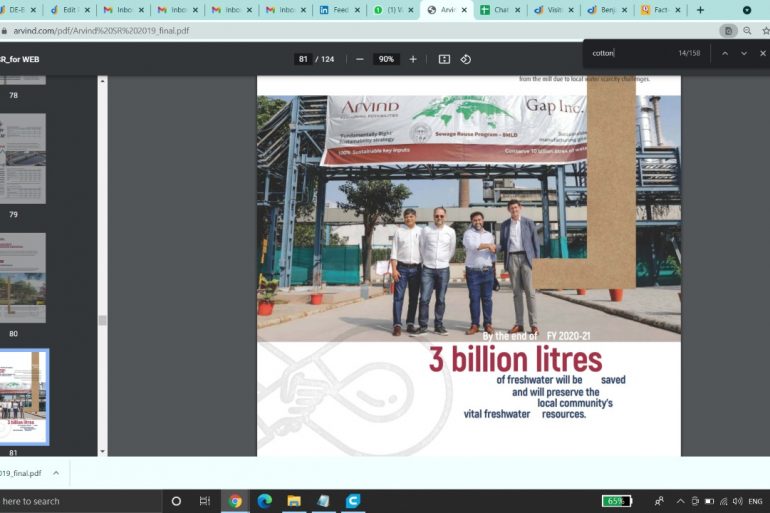Expand the downloaded final.pdf options chevron
The image size is (770, 513).
click(x=56, y=473)
